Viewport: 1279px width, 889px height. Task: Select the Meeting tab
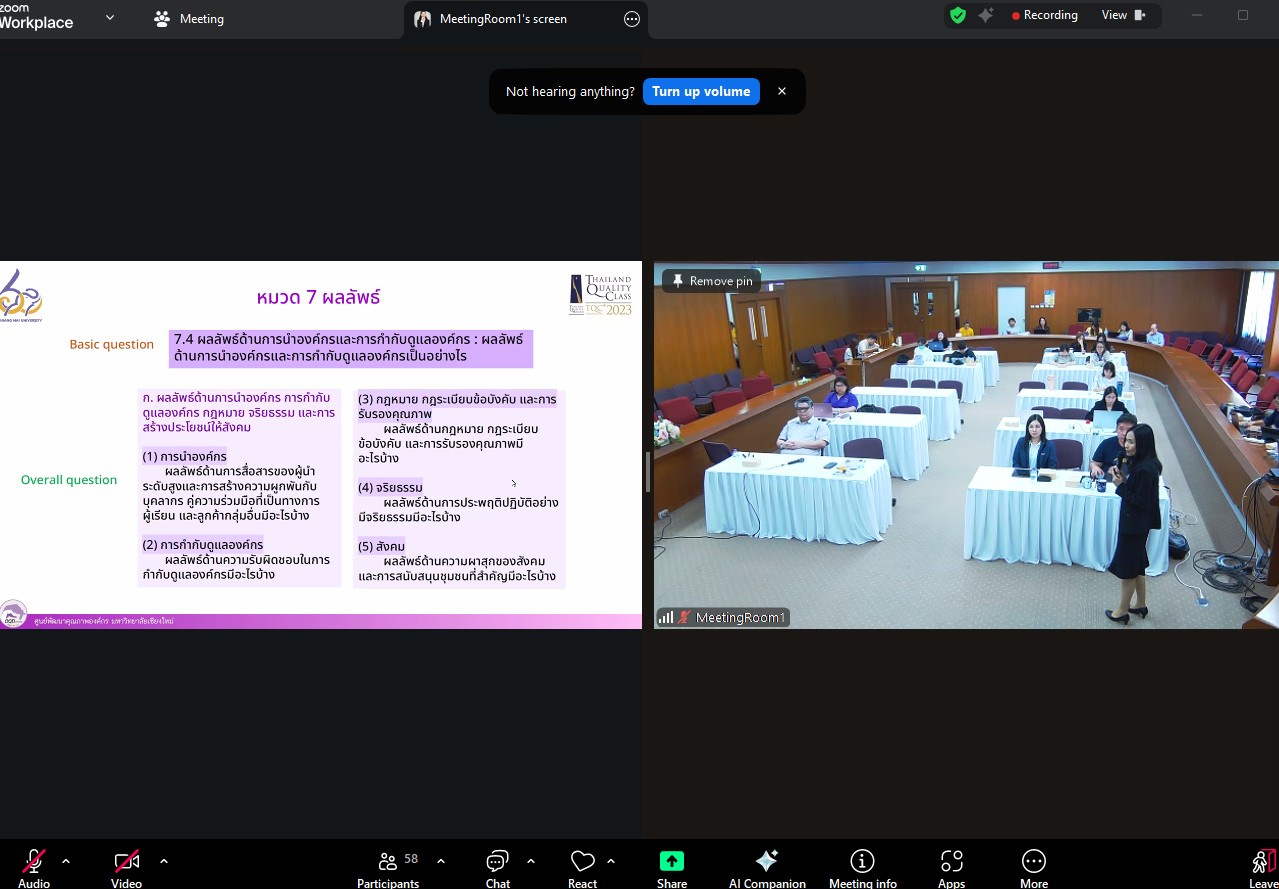click(x=189, y=19)
